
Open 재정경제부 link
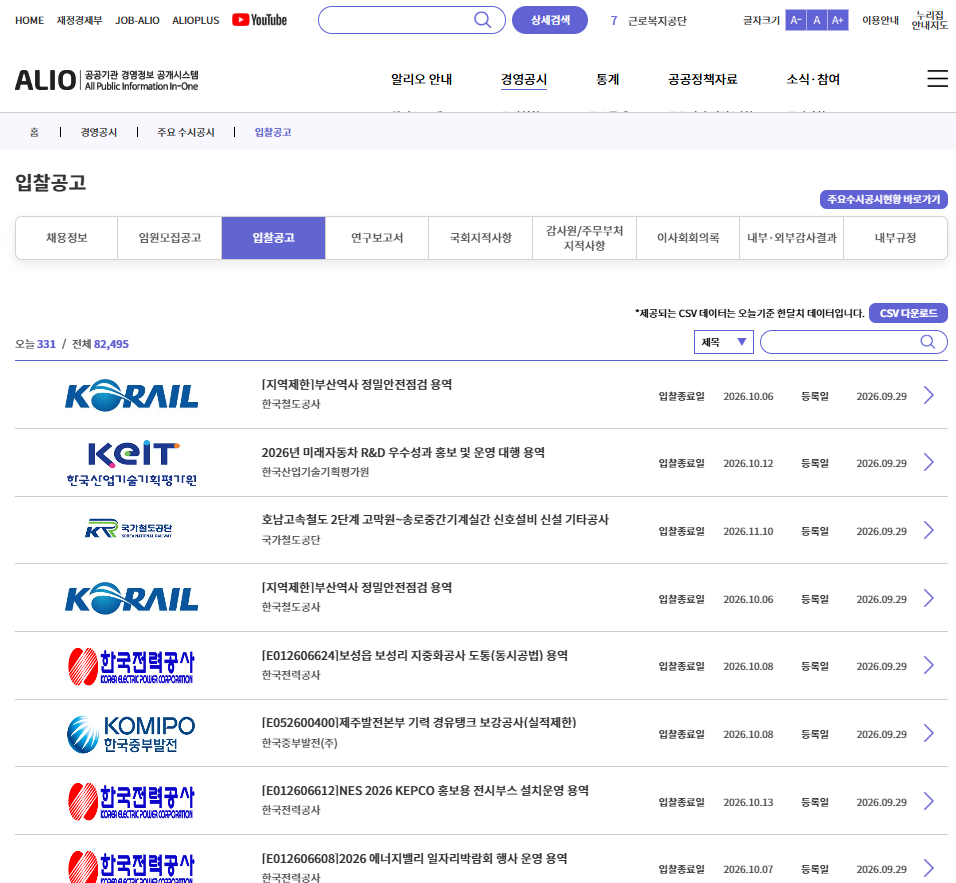point(79,20)
